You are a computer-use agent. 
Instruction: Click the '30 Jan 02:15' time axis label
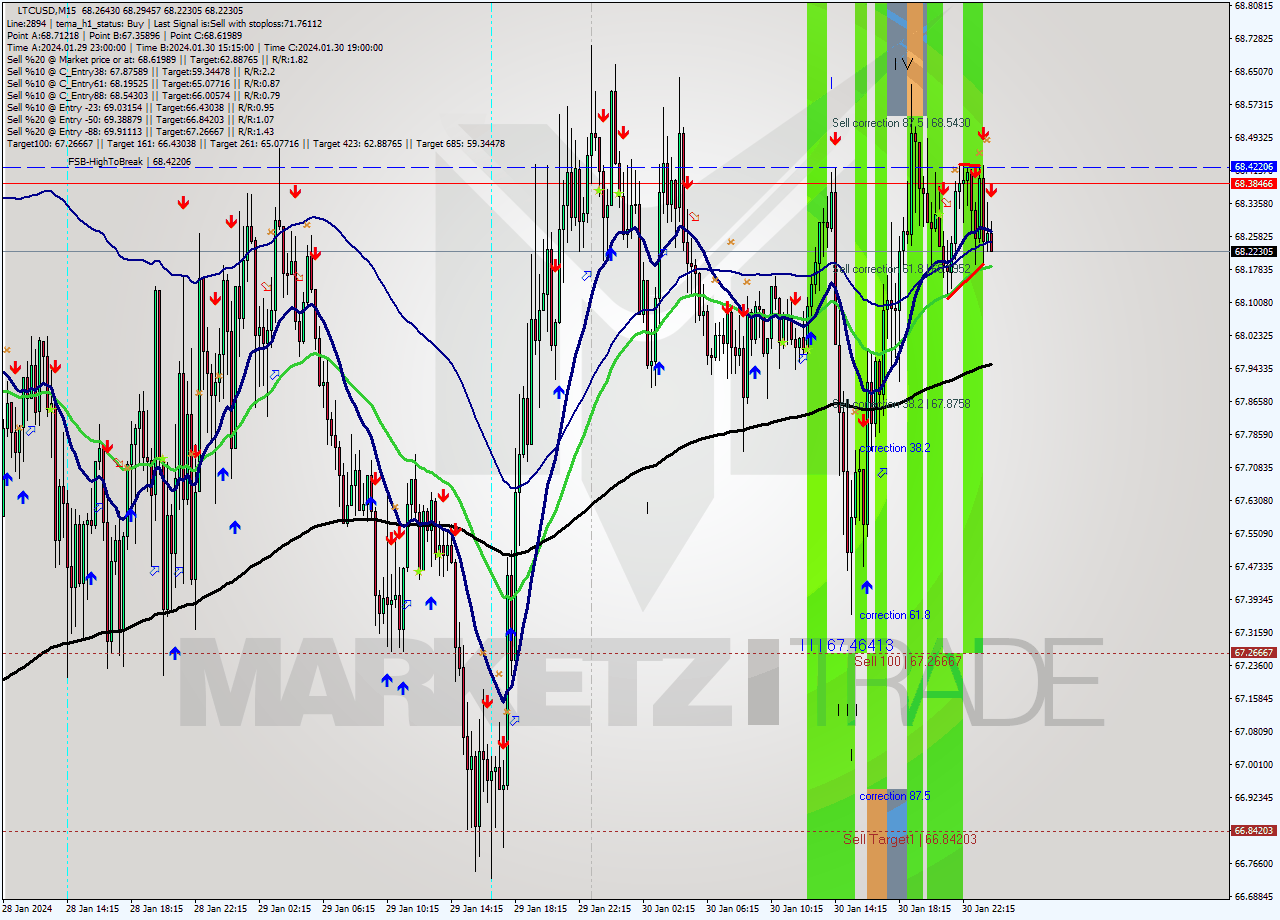coord(669,909)
